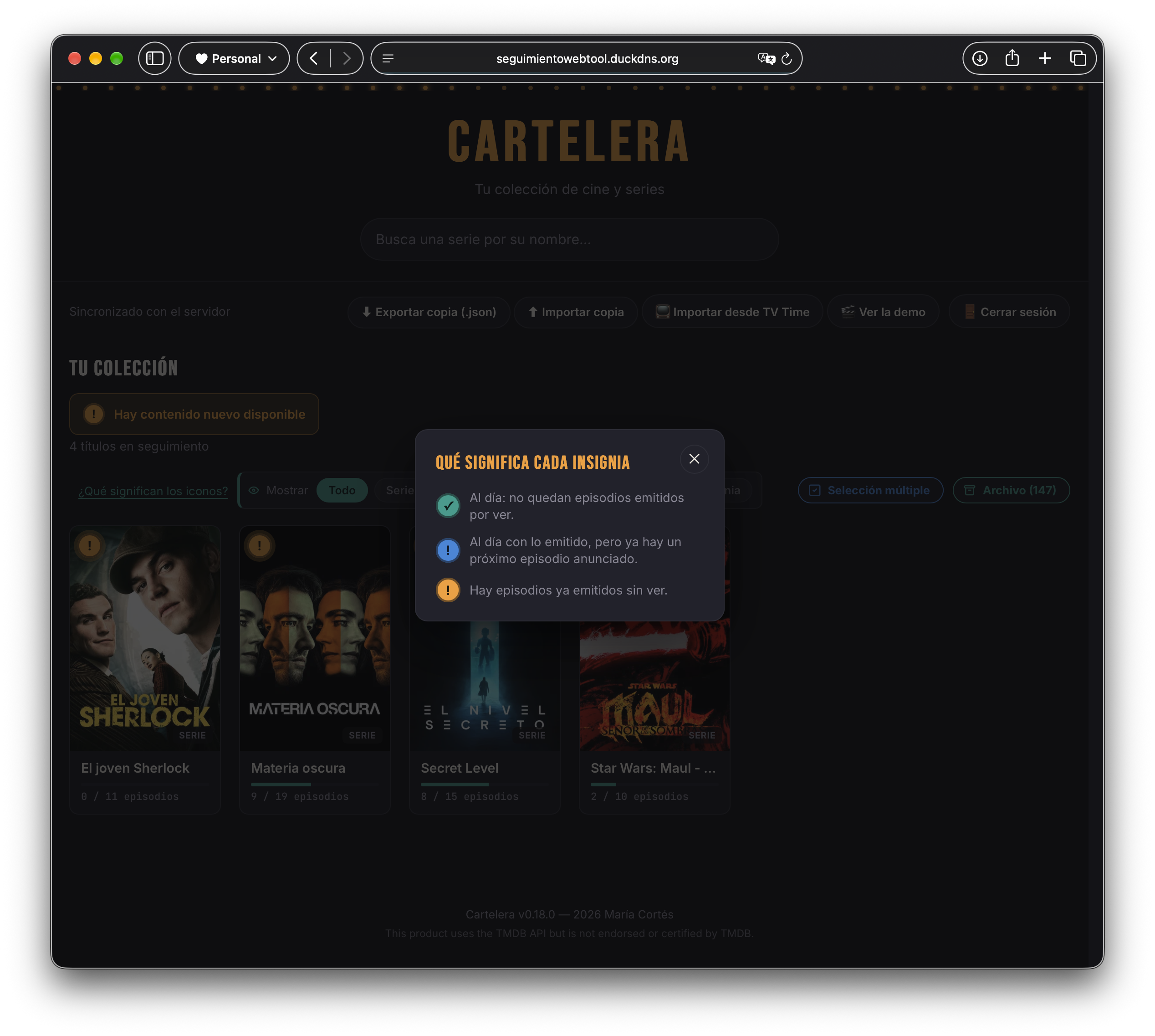Open the Personal profile dropdown
The width and height of the screenshot is (1155, 1036).
[x=235, y=58]
